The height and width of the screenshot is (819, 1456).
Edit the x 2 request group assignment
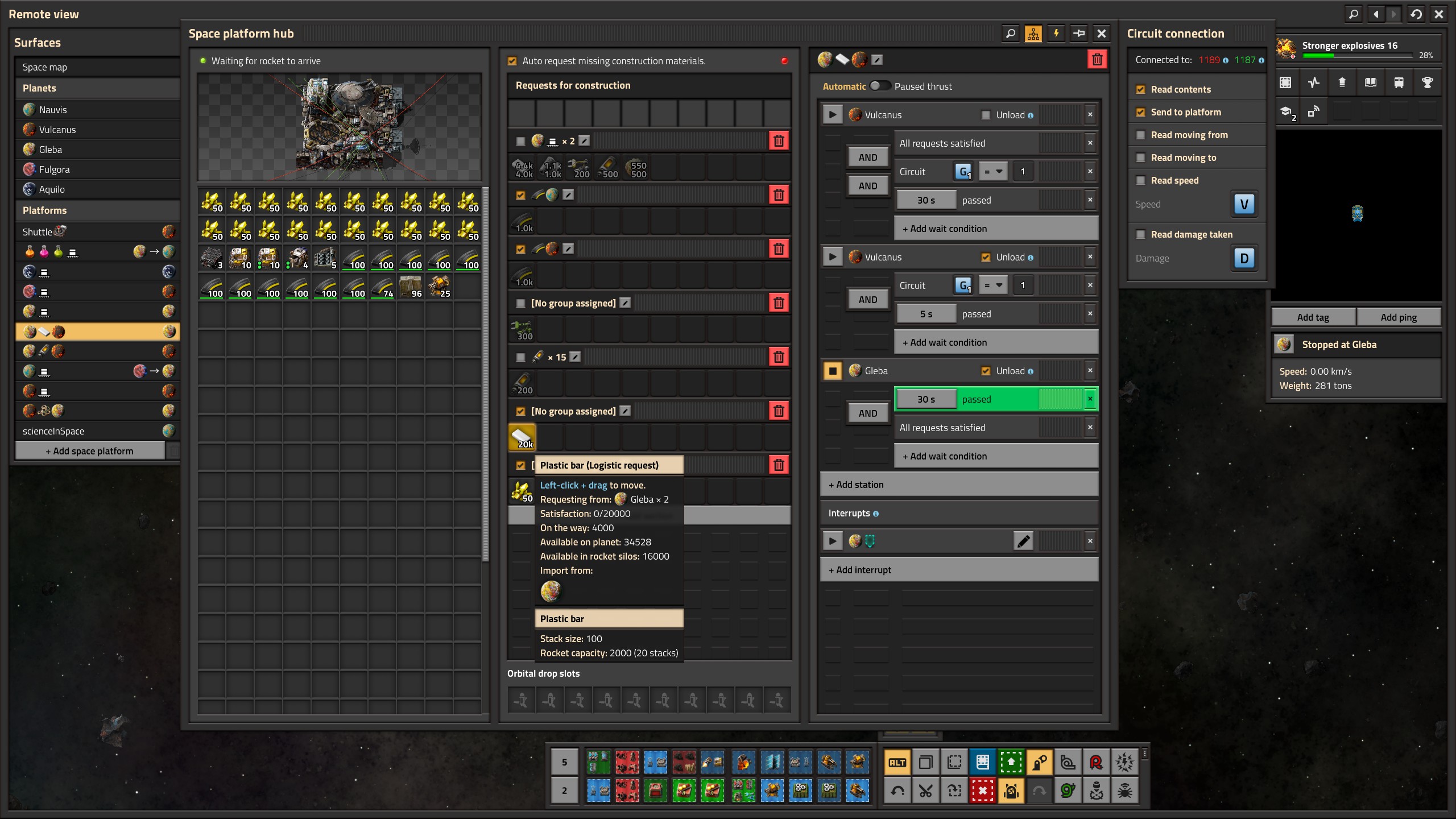584,140
